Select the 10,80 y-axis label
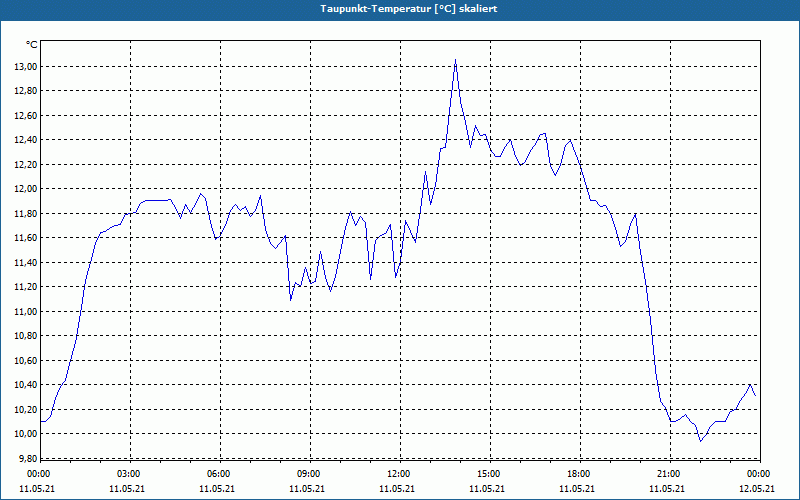This screenshot has width=800, height=500. 24,336
